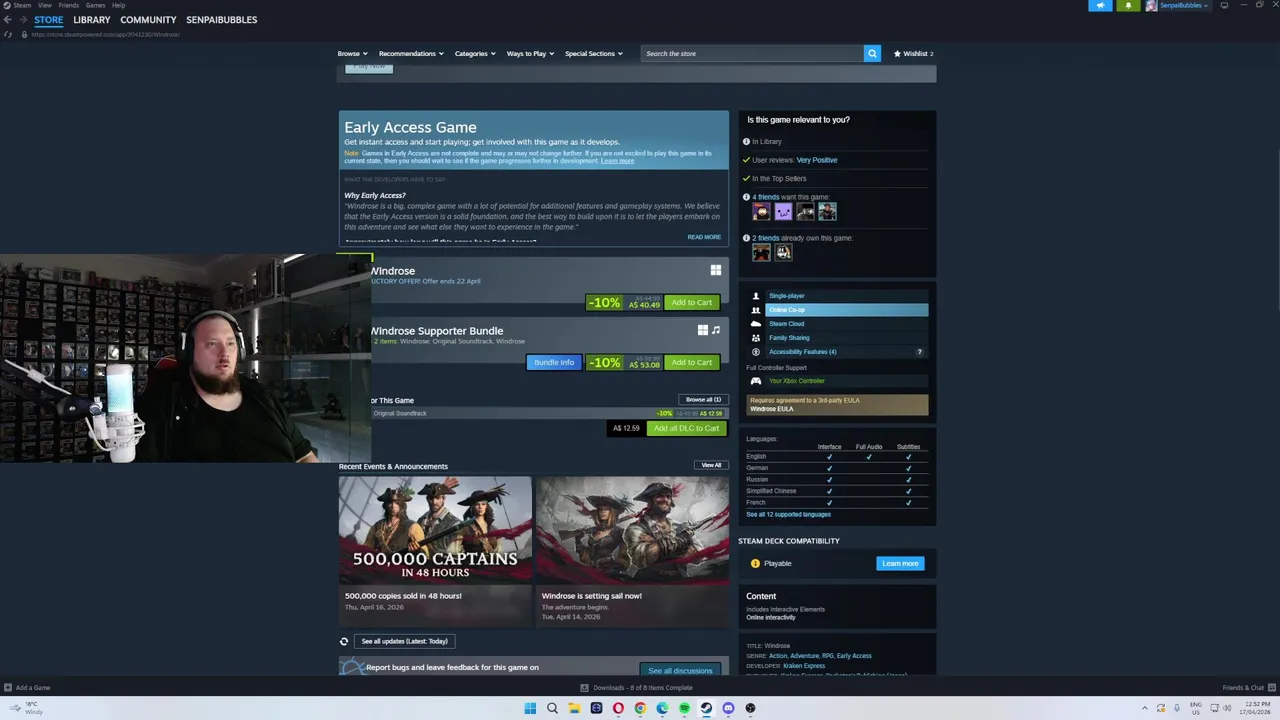Image resolution: width=1280 pixels, height=720 pixels.
Task: Expand Early Access text with READ MORE
Action: [704, 237]
